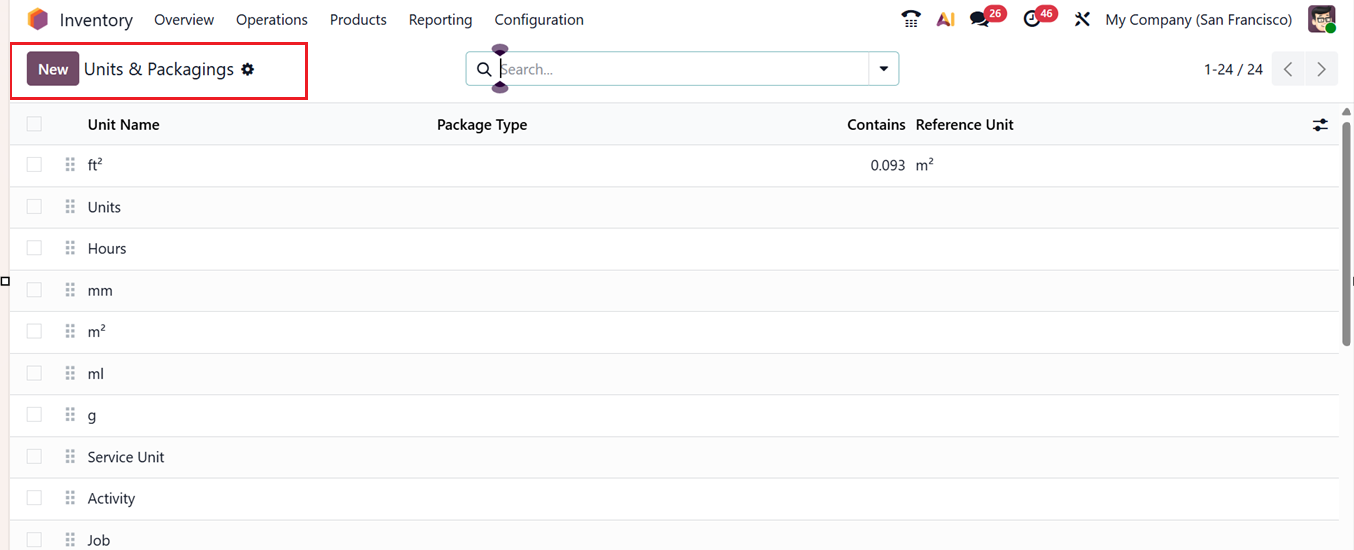Click into the Search input field
This screenshot has width=1354, height=550.
[x=680, y=69]
